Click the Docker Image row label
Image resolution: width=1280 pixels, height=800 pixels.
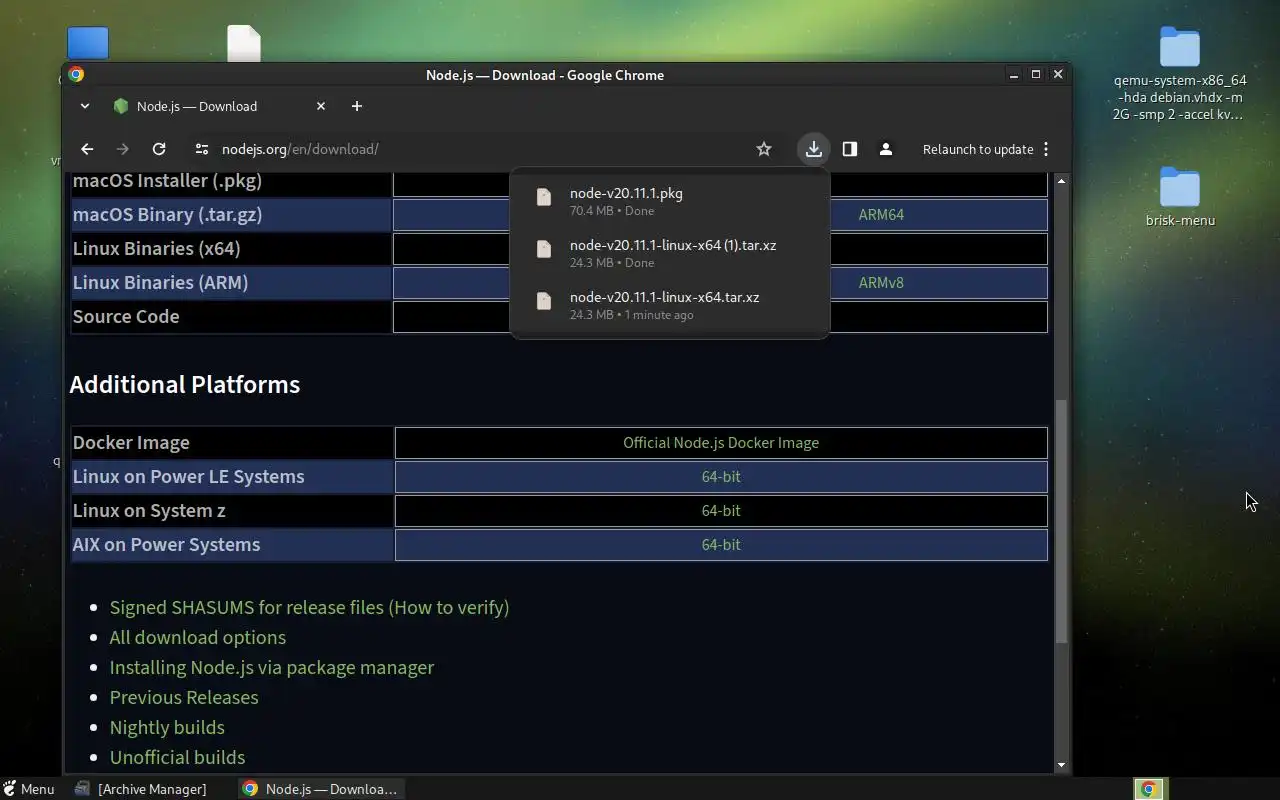[131, 443]
